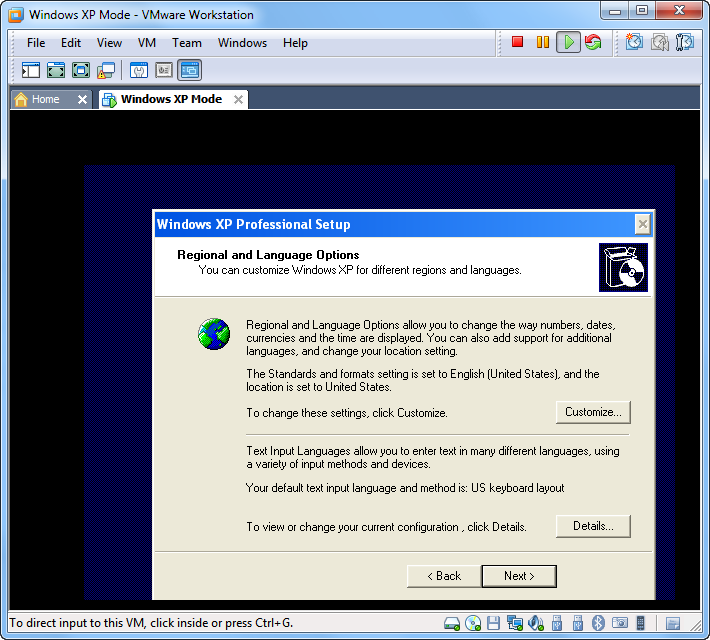Viewport: 710px width, 640px height.
Task: Click the 'To change these settings, click Customize.' text
Action: point(347,413)
